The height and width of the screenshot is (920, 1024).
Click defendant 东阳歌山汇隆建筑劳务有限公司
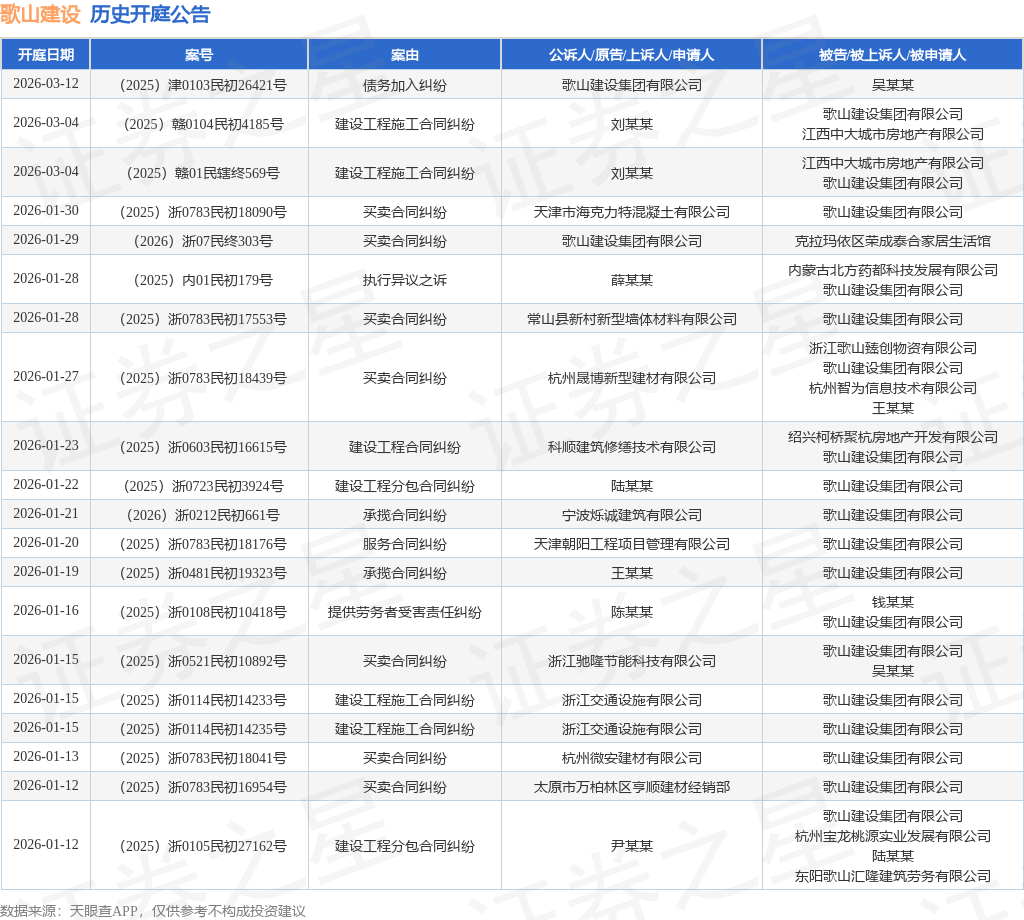click(893, 876)
